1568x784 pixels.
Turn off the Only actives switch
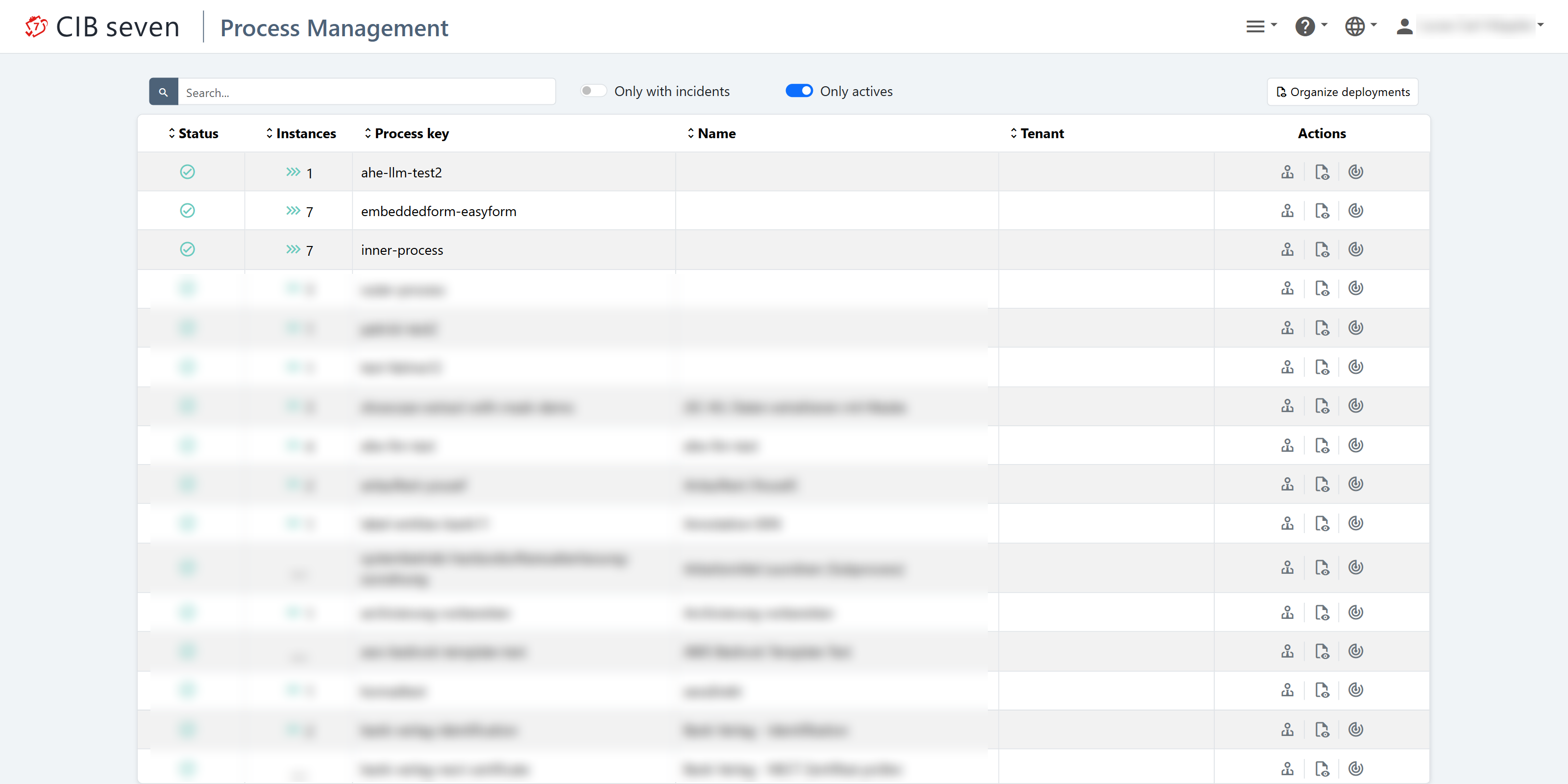(x=799, y=91)
